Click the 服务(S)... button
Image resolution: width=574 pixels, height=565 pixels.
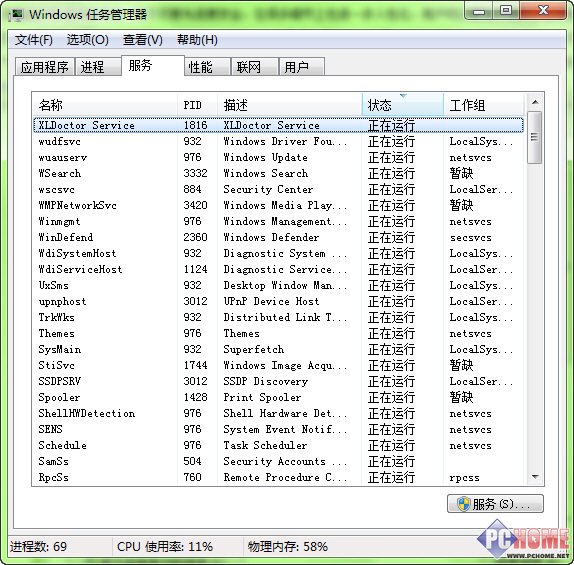click(495, 504)
